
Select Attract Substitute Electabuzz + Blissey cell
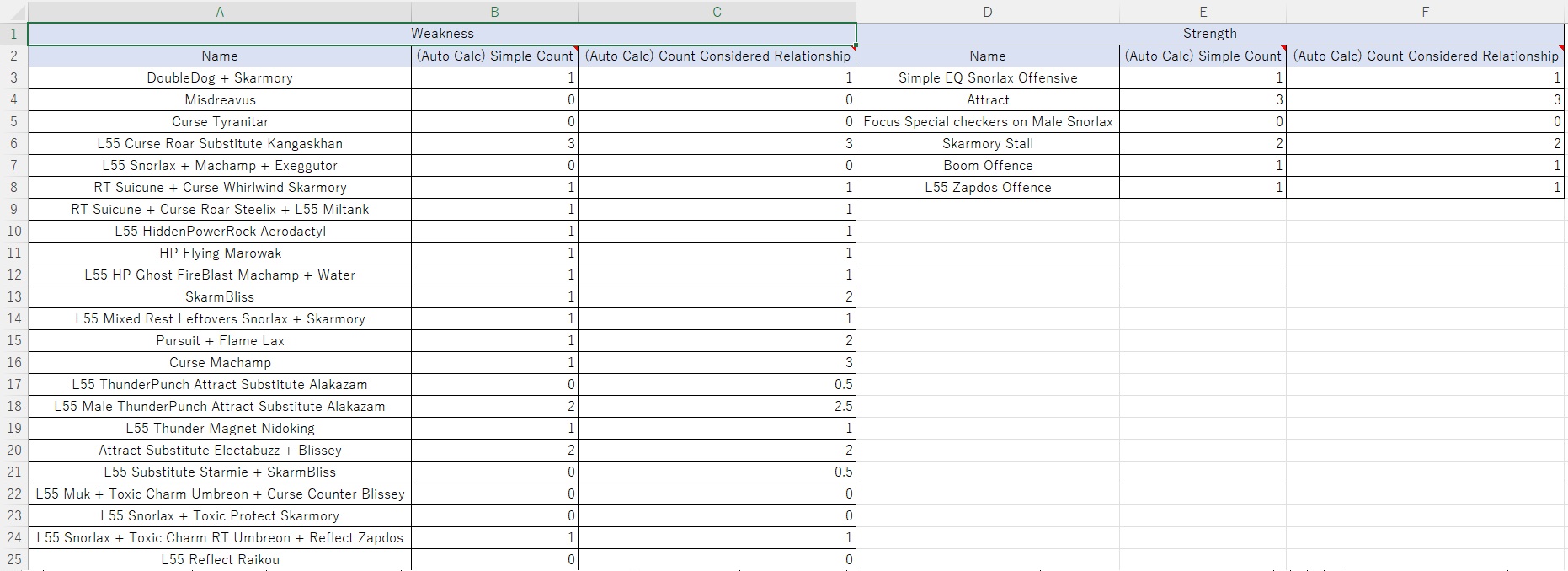pos(220,450)
